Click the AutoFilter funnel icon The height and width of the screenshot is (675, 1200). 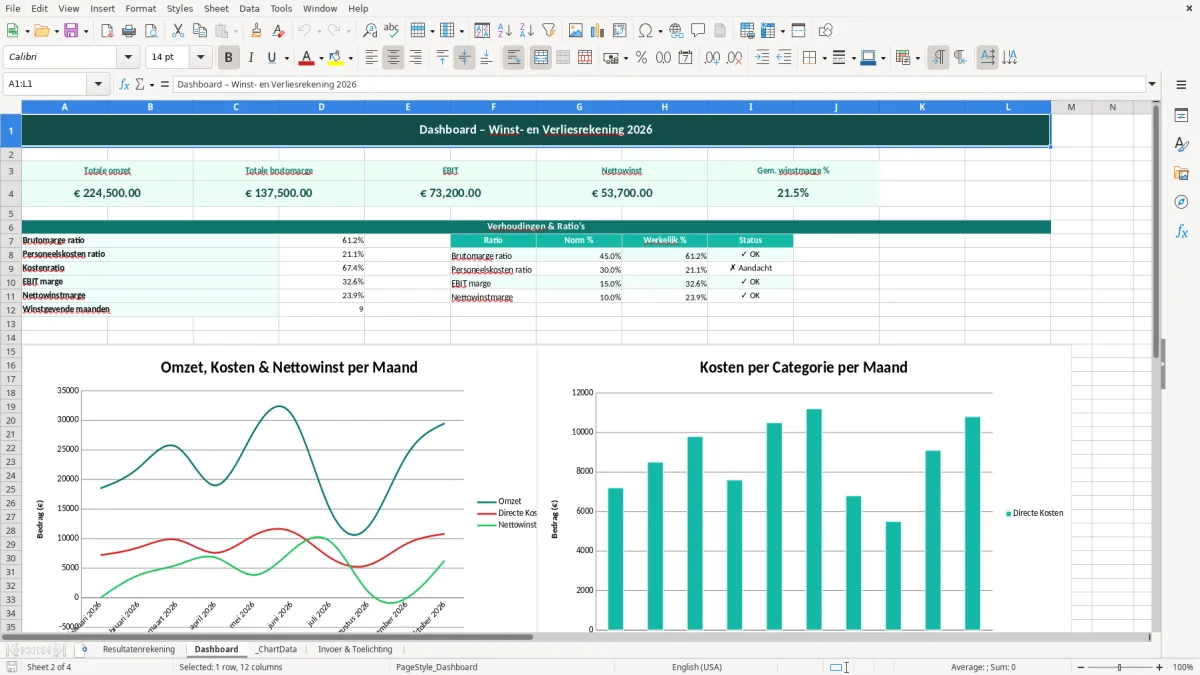548,31
